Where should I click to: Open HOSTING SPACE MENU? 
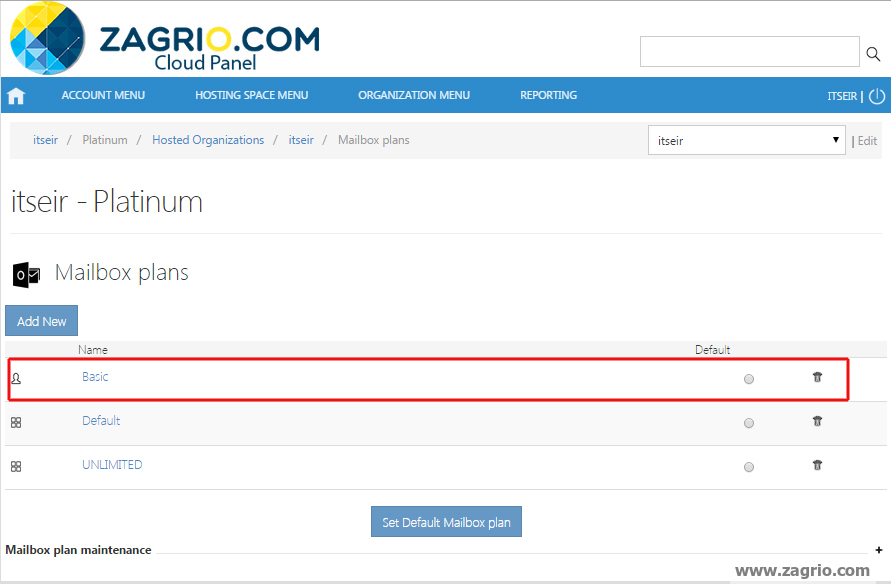(x=252, y=95)
